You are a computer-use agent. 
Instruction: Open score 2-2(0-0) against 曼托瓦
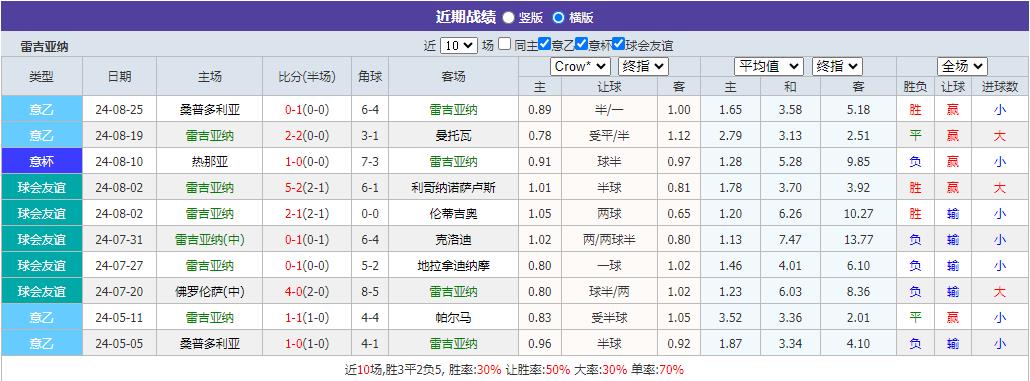coord(307,136)
